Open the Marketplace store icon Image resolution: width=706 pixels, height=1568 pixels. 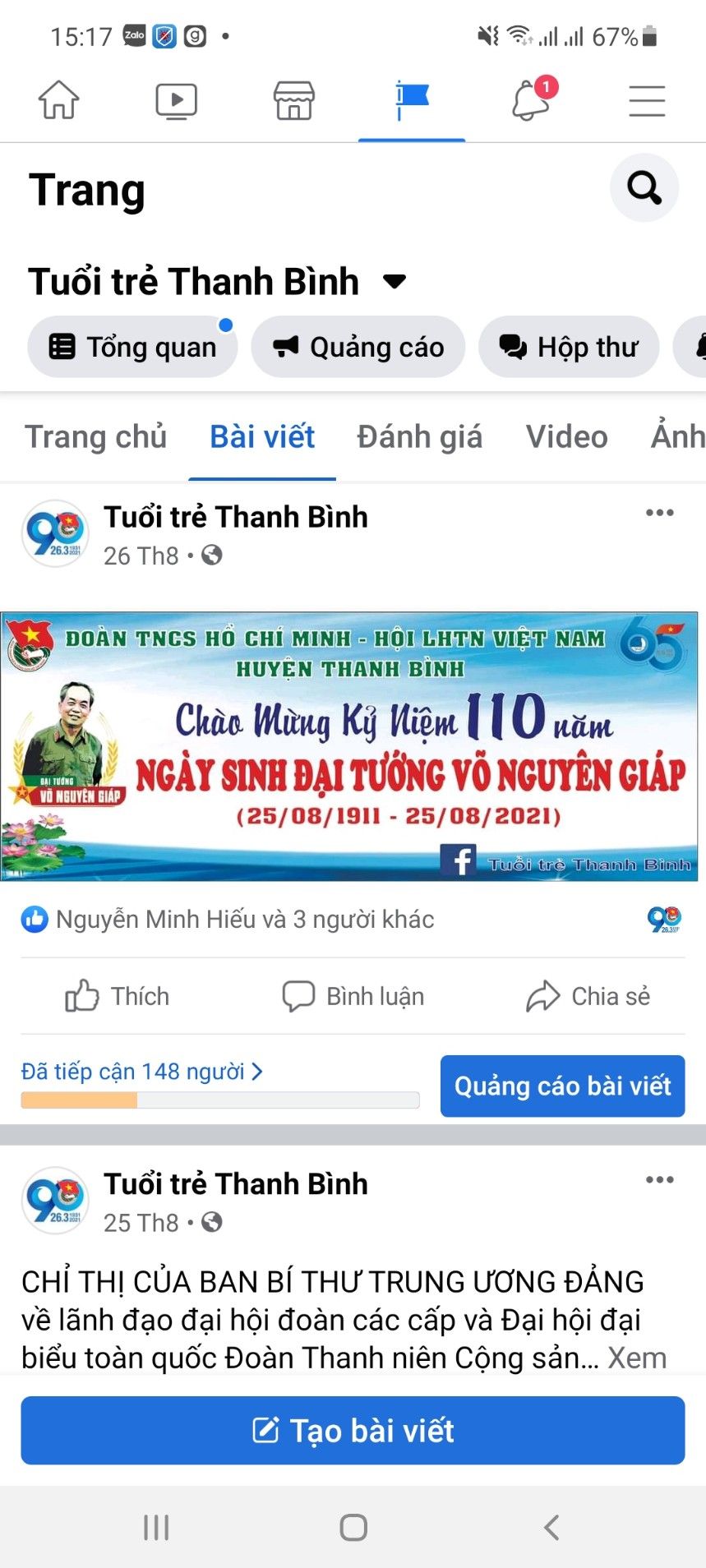[293, 100]
